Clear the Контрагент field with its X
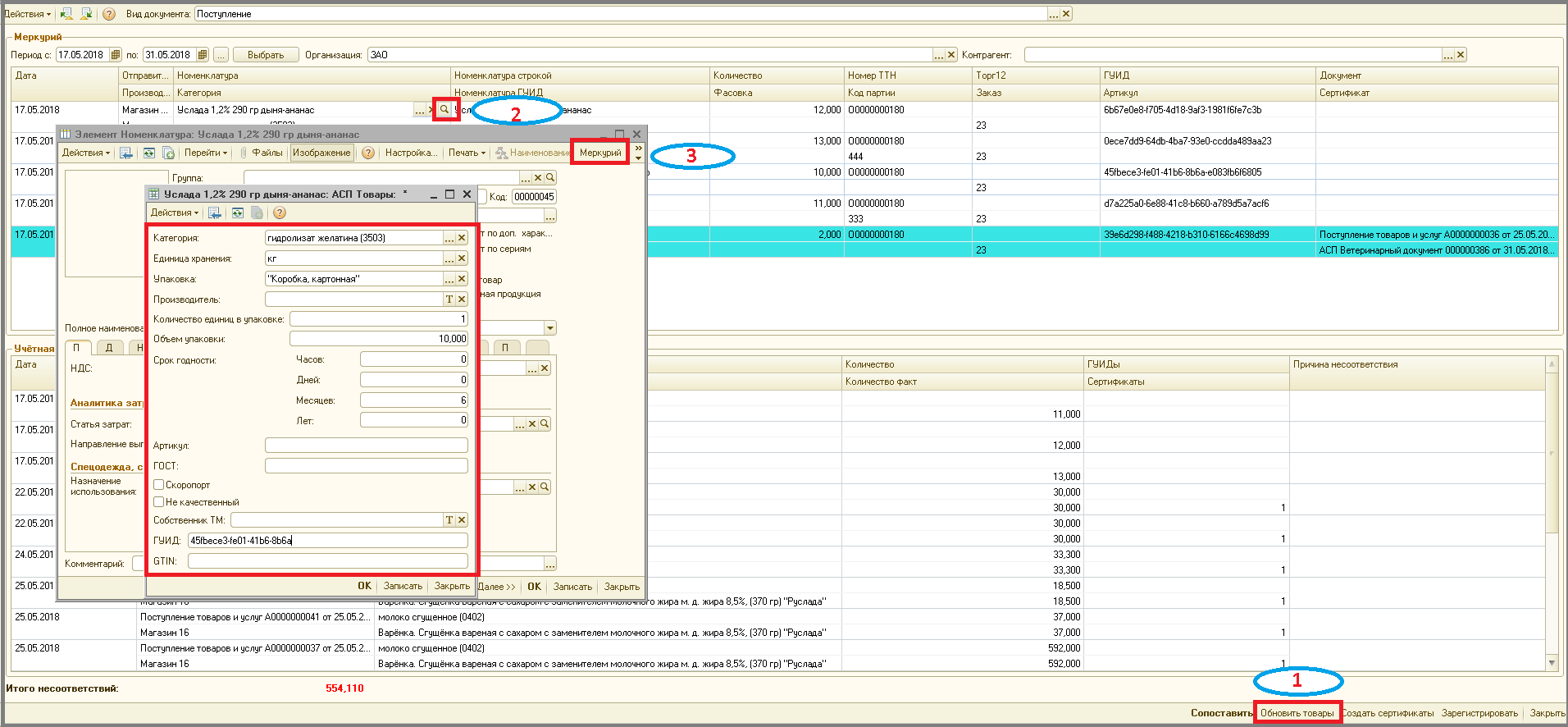1568x727 pixels. click(x=1461, y=55)
